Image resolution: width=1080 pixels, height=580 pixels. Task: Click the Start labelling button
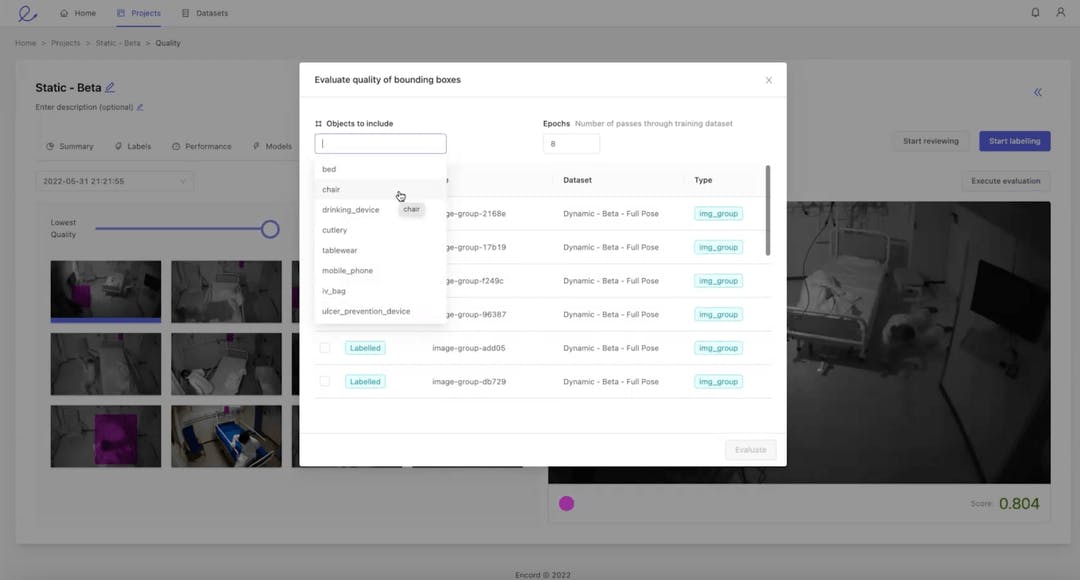coord(1014,140)
